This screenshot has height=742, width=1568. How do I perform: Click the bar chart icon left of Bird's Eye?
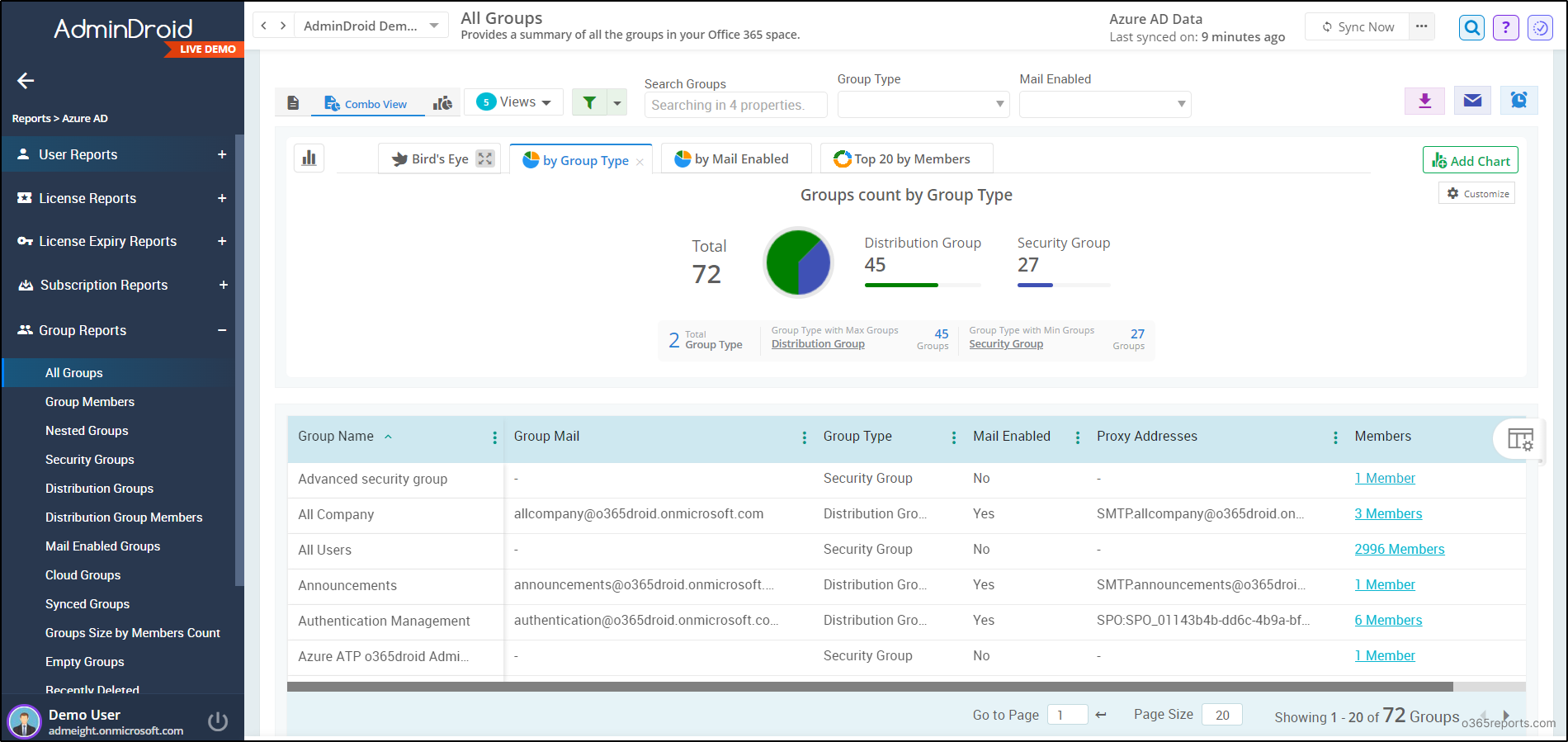309,158
